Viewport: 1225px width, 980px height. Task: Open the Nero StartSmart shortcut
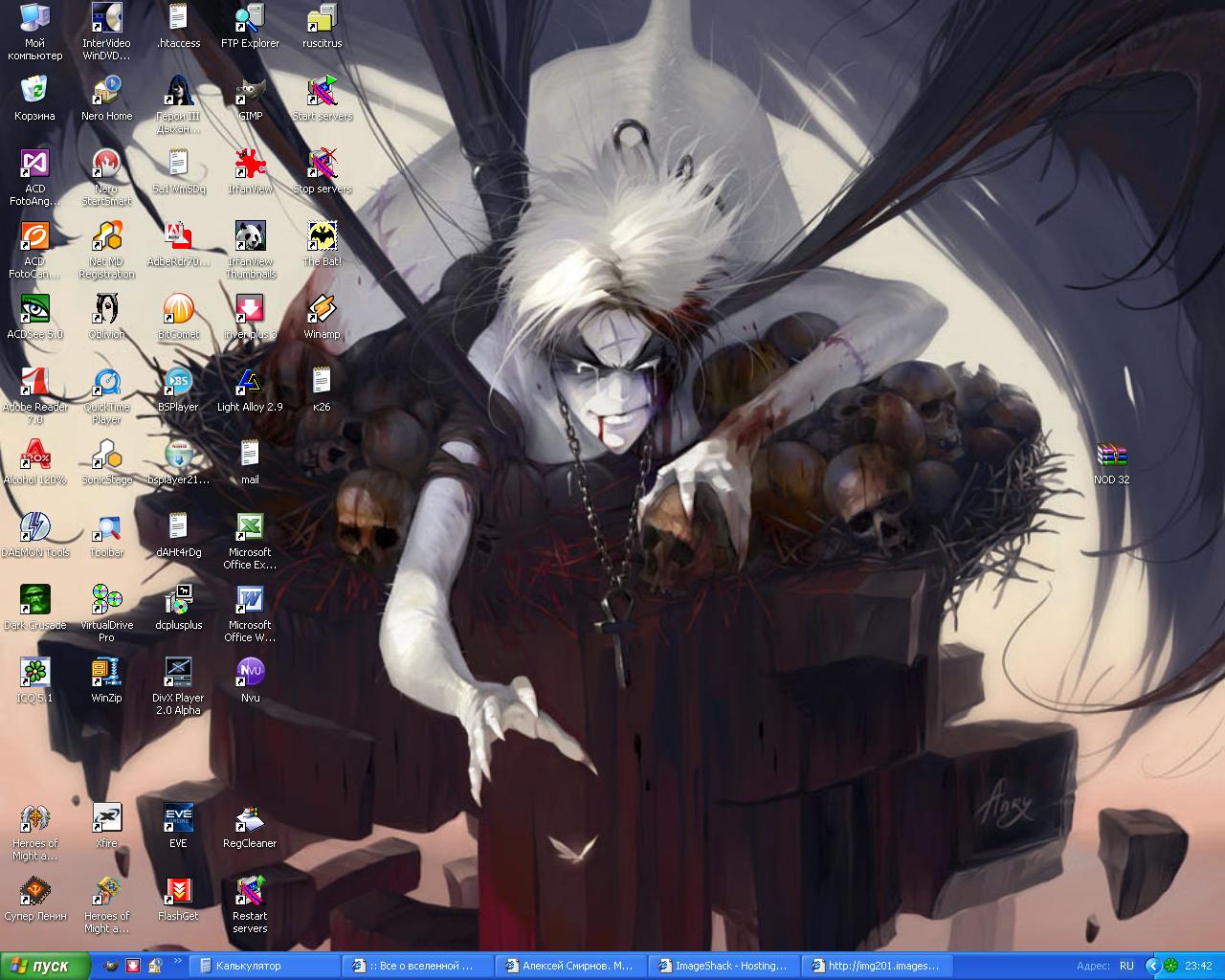tap(106, 177)
